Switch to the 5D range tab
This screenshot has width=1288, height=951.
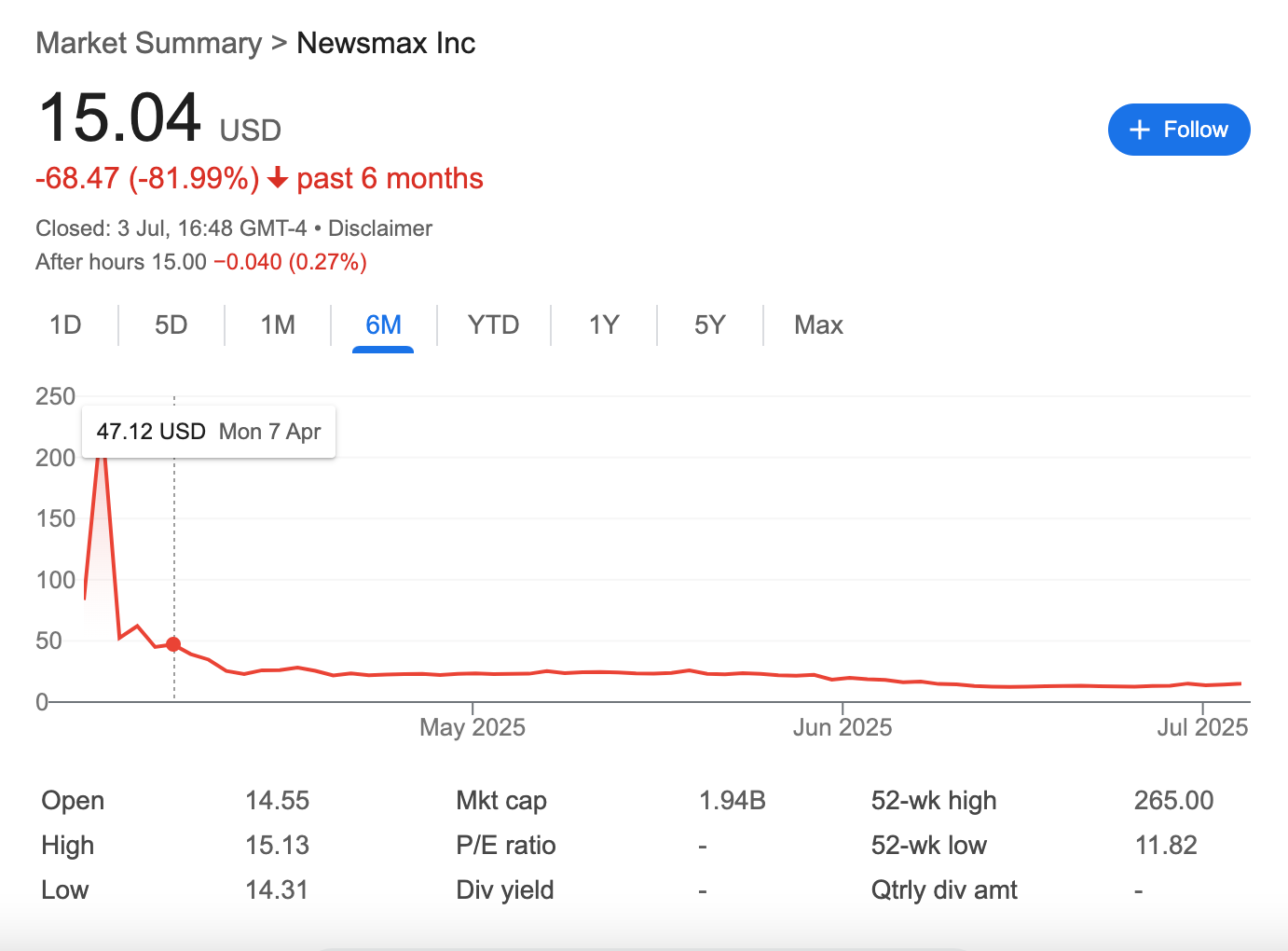[x=171, y=324]
